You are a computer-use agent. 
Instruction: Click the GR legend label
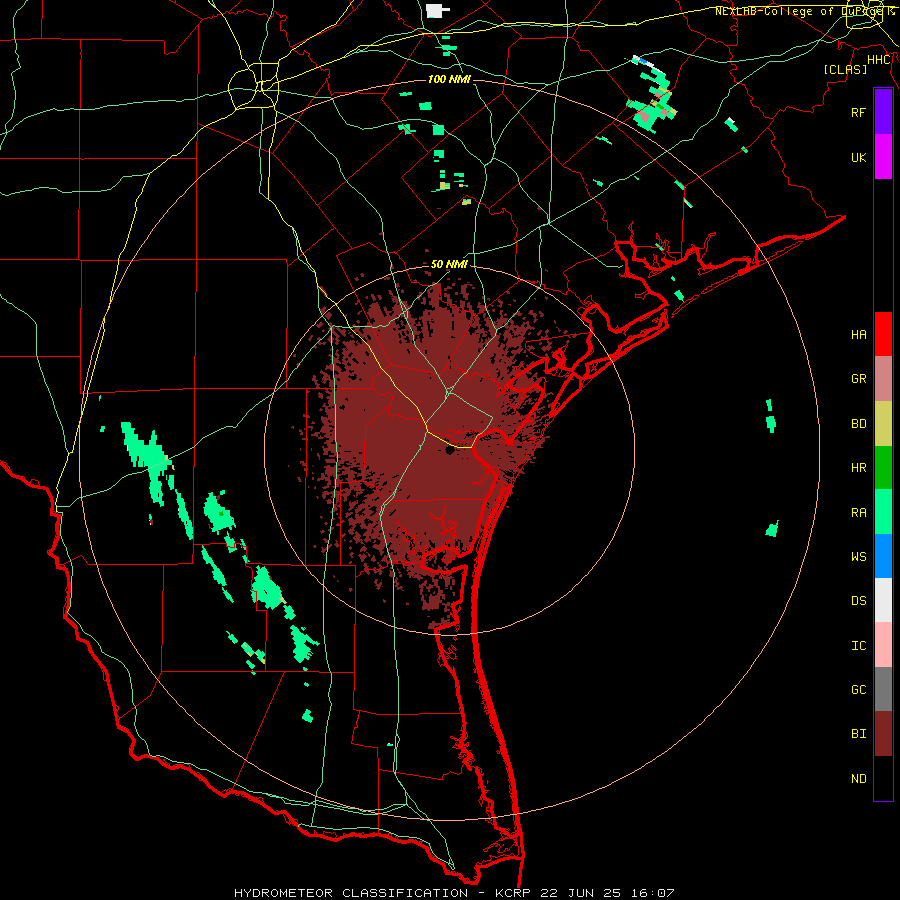[859, 379]
